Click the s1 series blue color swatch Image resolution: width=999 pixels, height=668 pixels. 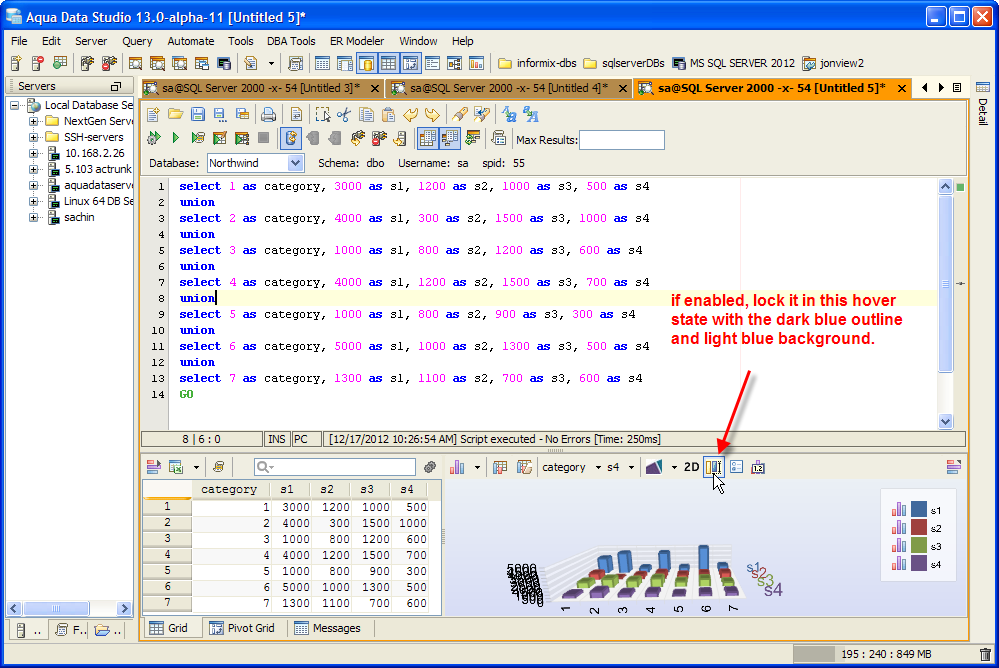coord(919,509)
